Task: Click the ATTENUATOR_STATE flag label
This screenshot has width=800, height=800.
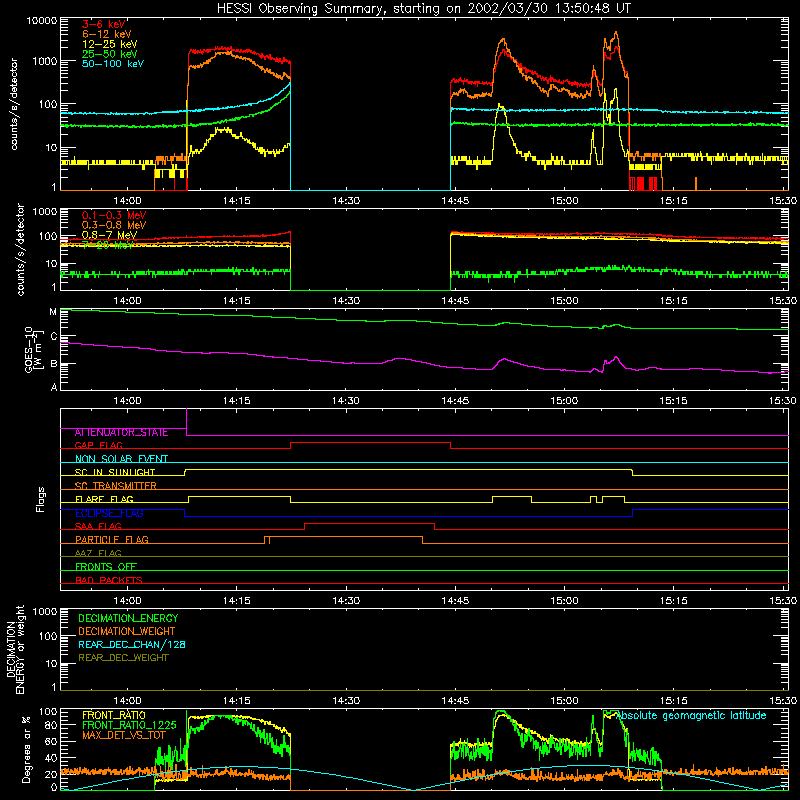Action: tap(121, 432)
